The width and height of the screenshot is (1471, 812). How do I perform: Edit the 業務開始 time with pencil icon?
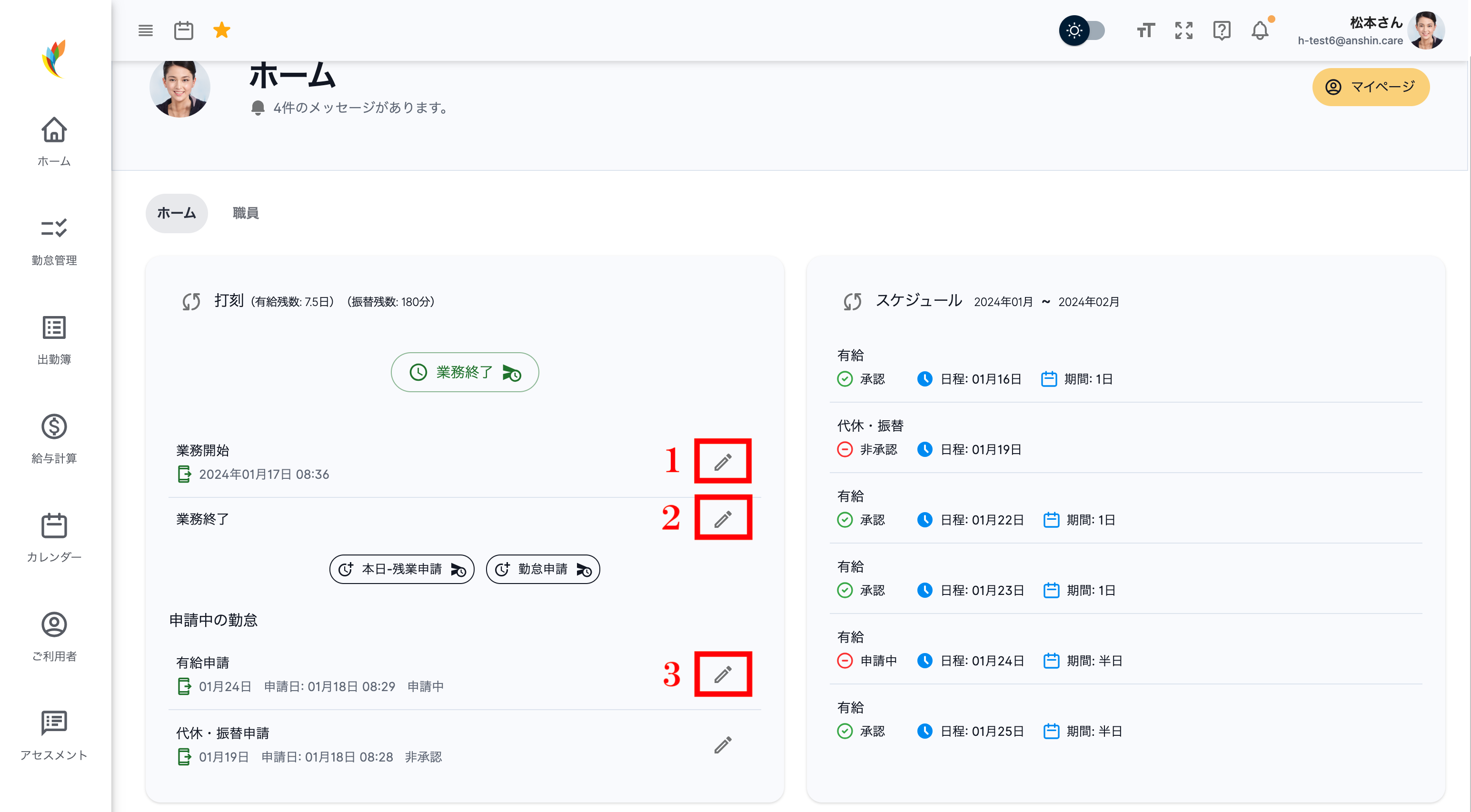coord(722,461)
